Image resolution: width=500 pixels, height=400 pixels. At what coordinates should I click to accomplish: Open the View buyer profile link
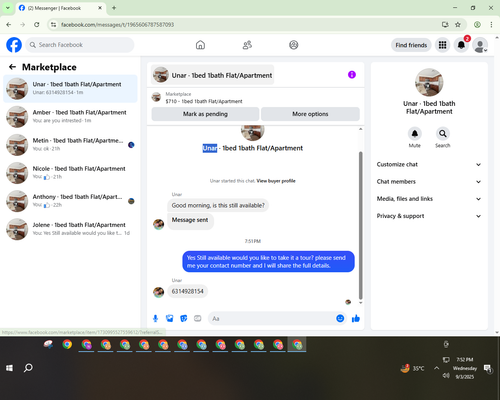(x=276, y=181)
